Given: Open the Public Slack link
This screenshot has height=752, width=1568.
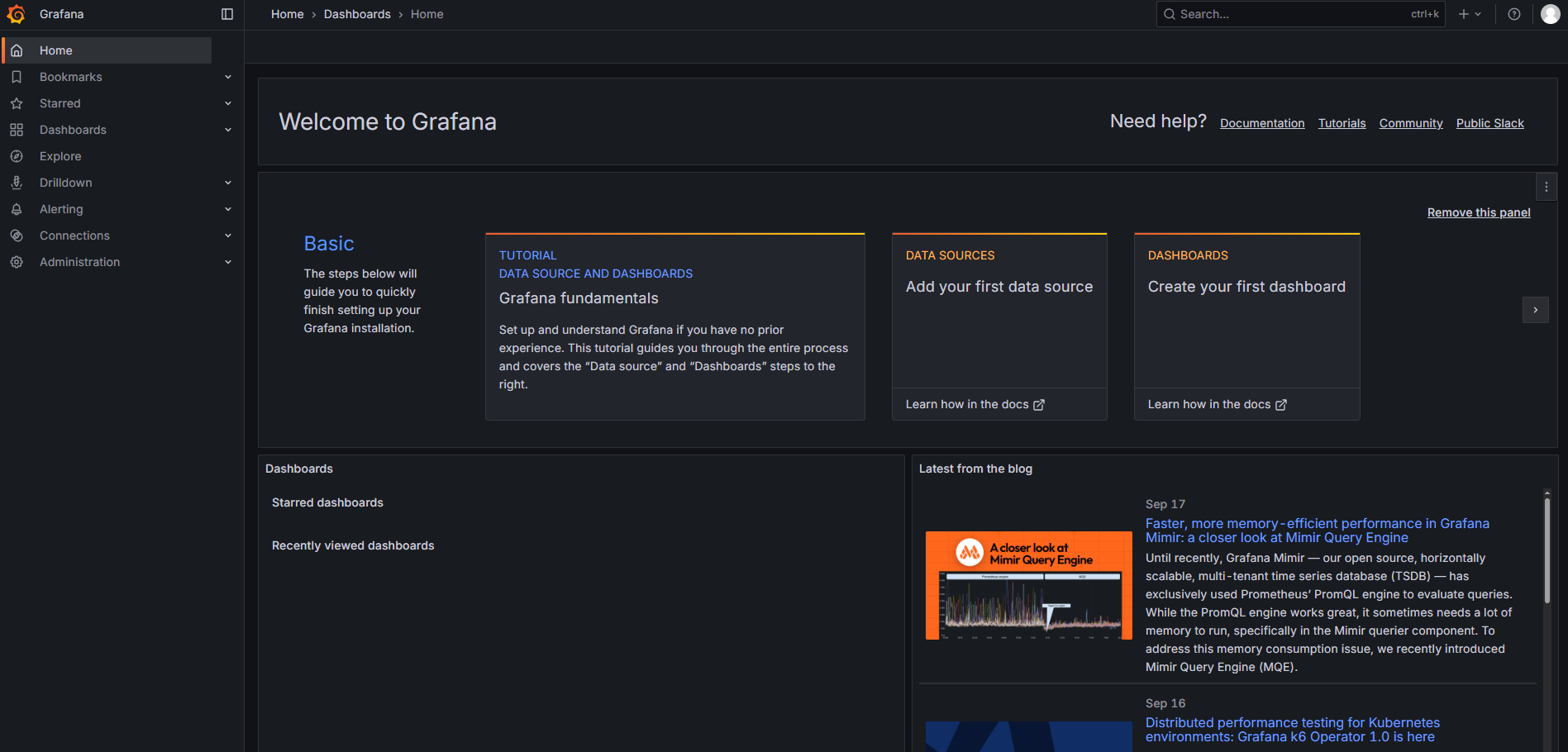Looking at the screenshot, I should click(1489, 123).
